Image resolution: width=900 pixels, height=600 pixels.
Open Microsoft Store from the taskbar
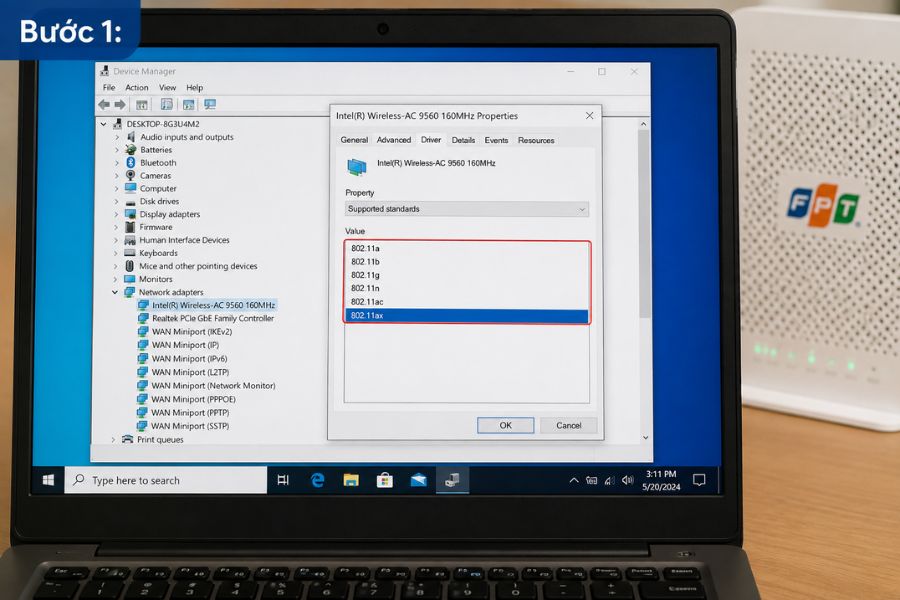point(385,480)
